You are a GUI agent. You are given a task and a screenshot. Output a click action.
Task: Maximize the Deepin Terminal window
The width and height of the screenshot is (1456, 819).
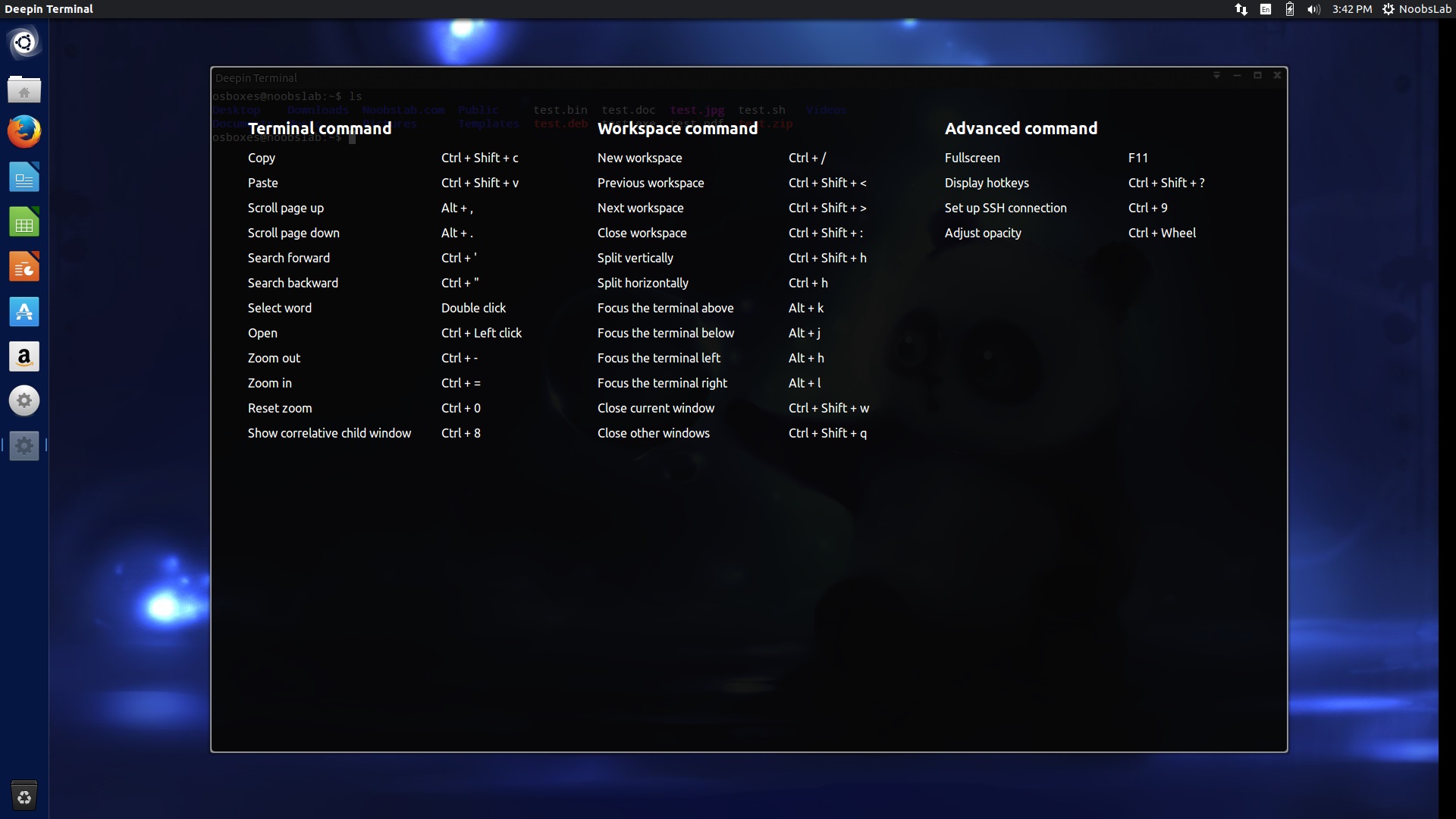pyautogui.click(x=1257, y=75)
